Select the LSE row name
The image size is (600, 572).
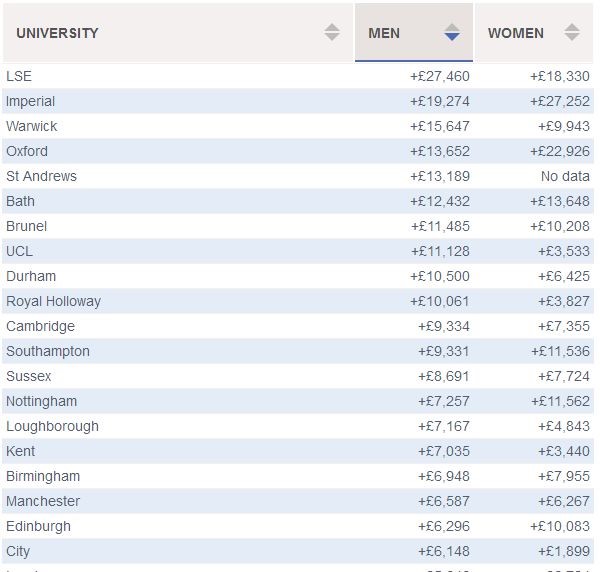point(19,76)
